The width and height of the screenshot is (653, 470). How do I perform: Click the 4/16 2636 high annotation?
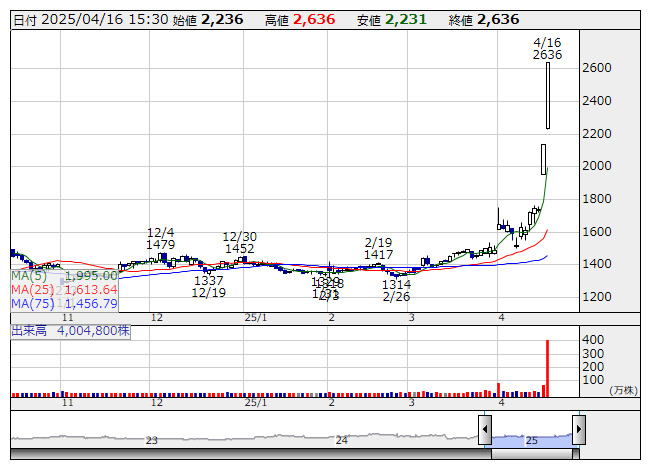pos(547,49)
